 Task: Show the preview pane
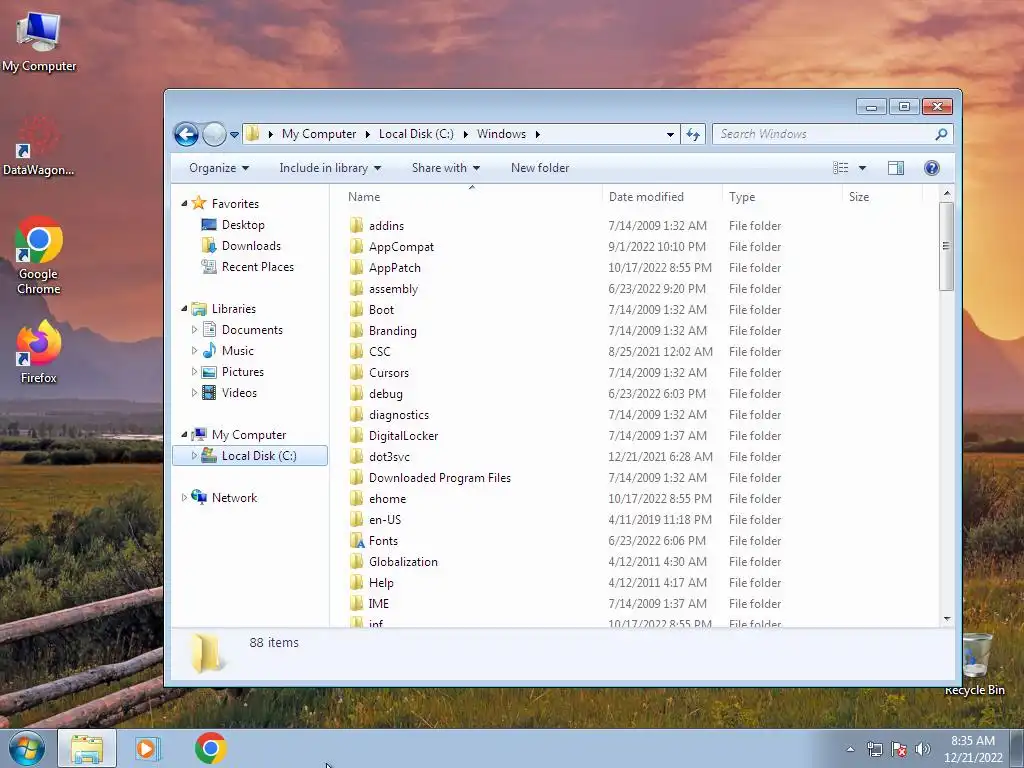click(x=895, y=168)
